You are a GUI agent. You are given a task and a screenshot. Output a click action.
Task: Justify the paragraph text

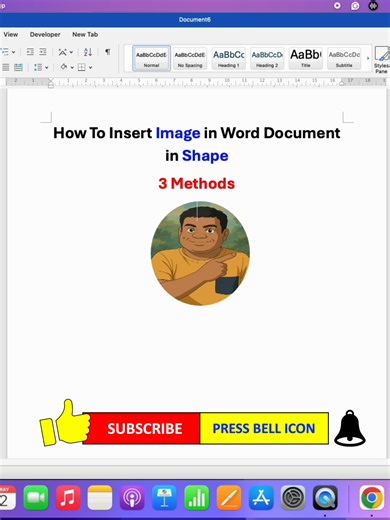[6, 67]
